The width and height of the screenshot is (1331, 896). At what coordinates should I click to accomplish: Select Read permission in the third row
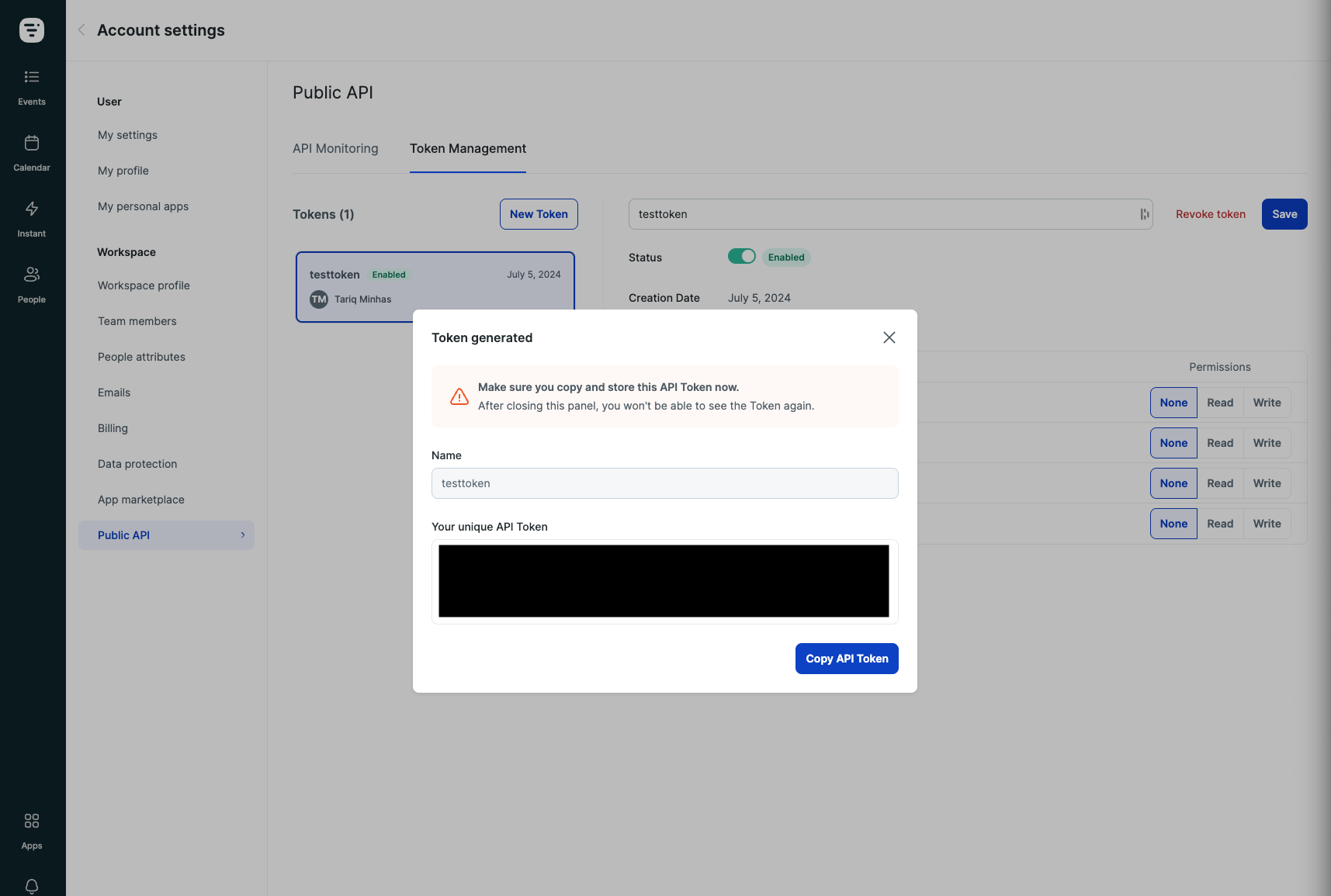[x=1220, y=483]
